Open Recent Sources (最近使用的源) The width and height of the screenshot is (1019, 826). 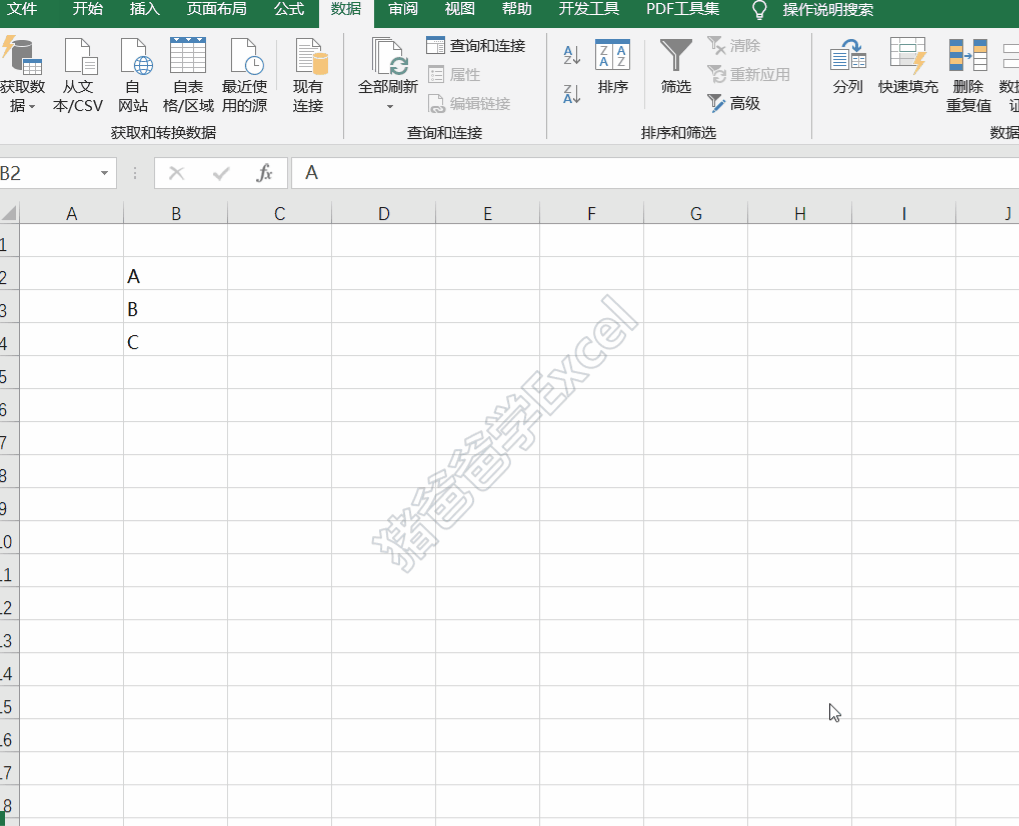[x=244, y=75]
